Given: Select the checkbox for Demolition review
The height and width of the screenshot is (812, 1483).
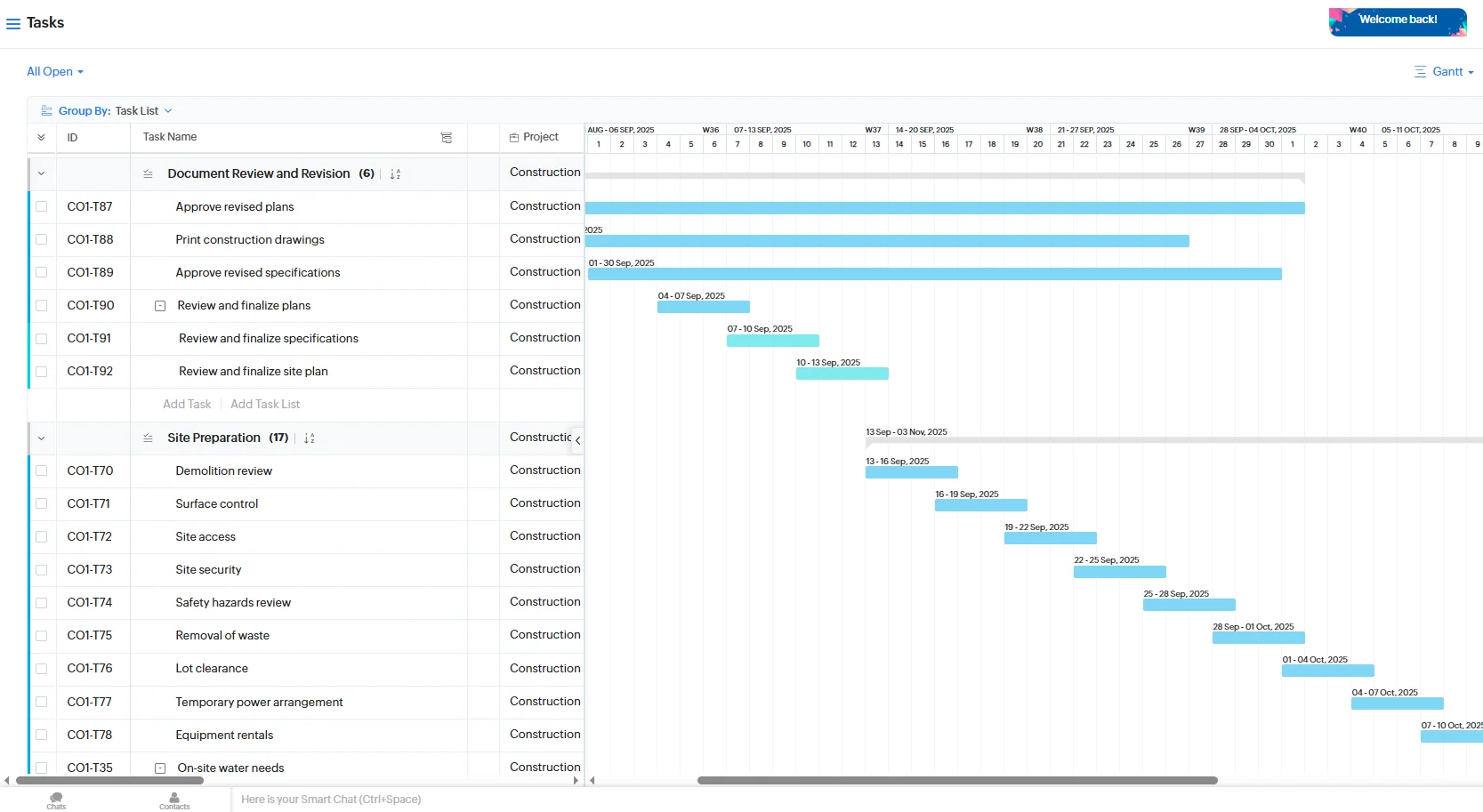Looking at the screenshot, I should 42,470.
